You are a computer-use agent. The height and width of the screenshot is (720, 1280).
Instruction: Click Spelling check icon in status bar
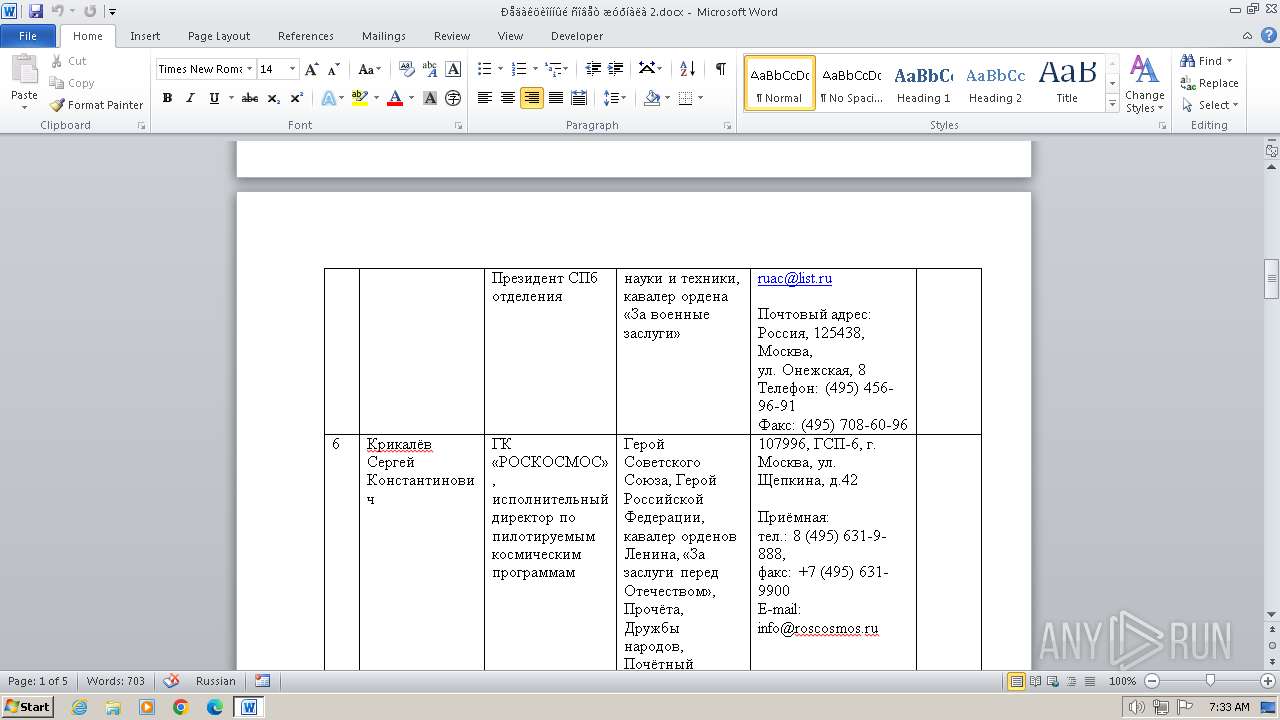click(x=171, y=681)
